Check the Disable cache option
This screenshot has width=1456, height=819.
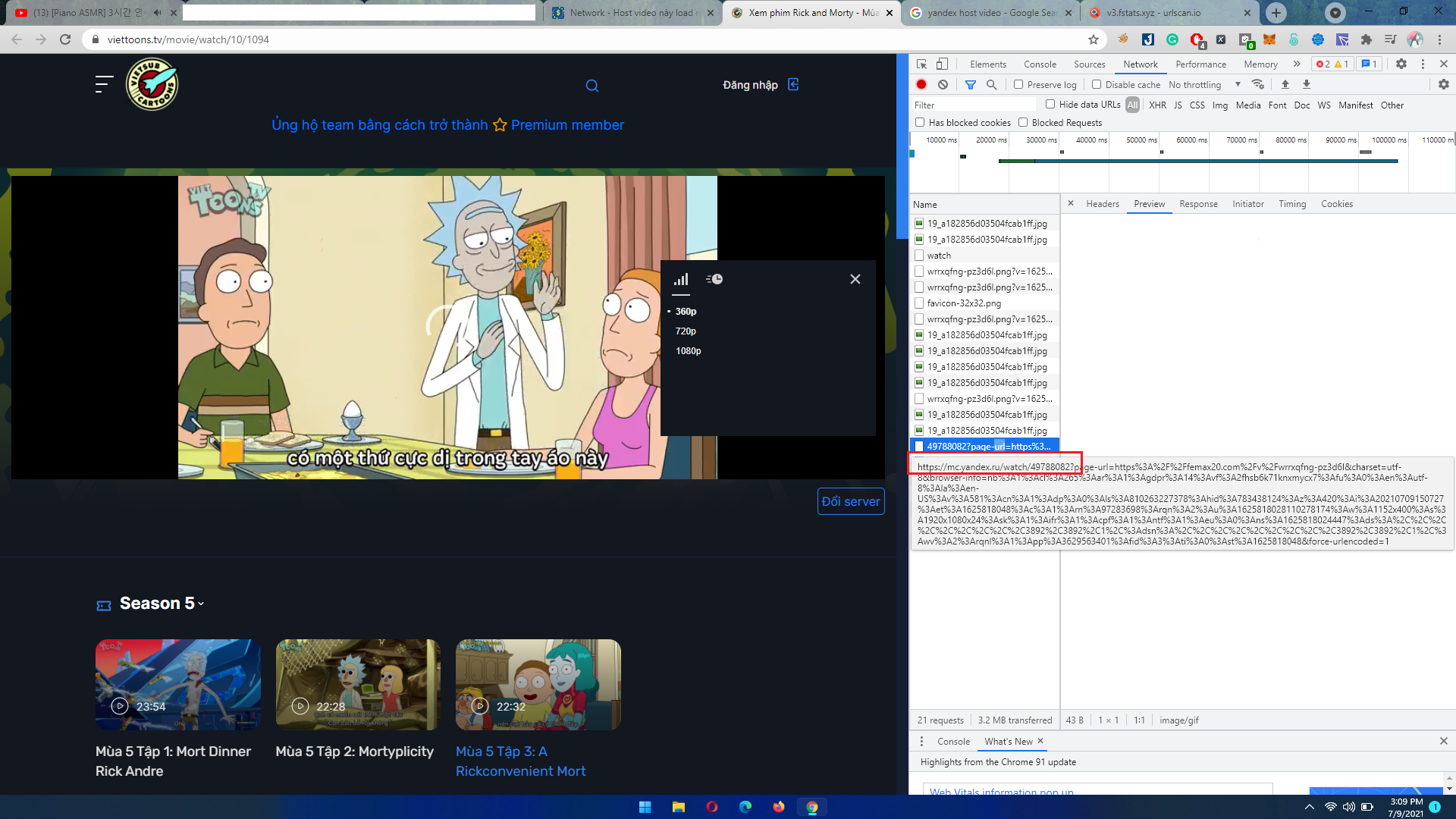(x=1097, y=85)
